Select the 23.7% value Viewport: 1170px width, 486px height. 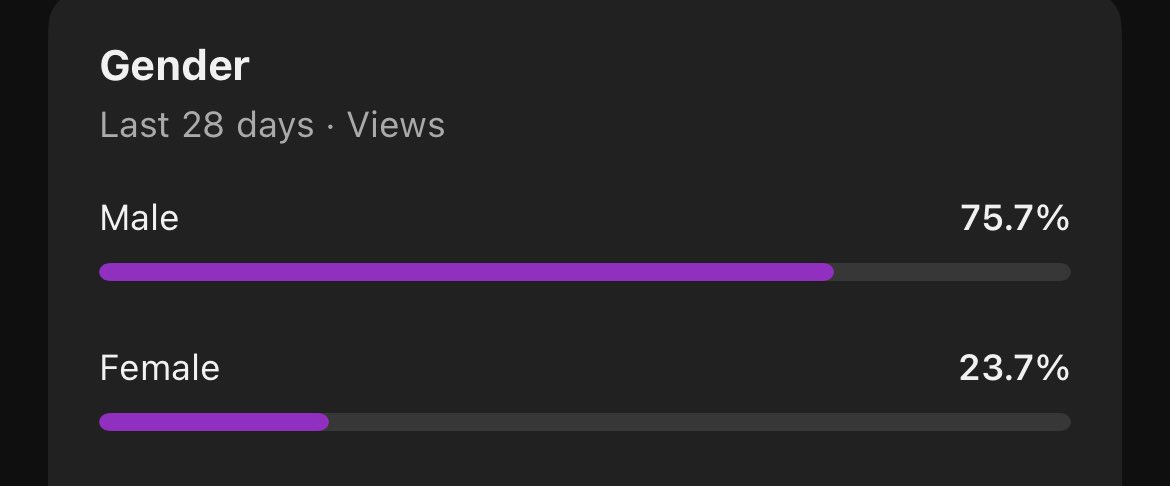click(x=1015, y=368)
